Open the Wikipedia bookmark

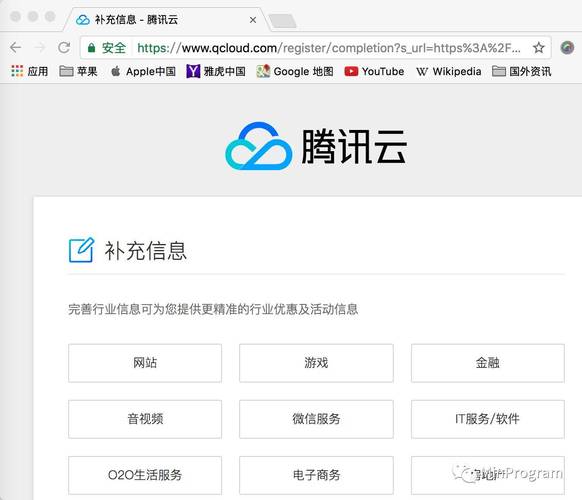pos(448,71)
